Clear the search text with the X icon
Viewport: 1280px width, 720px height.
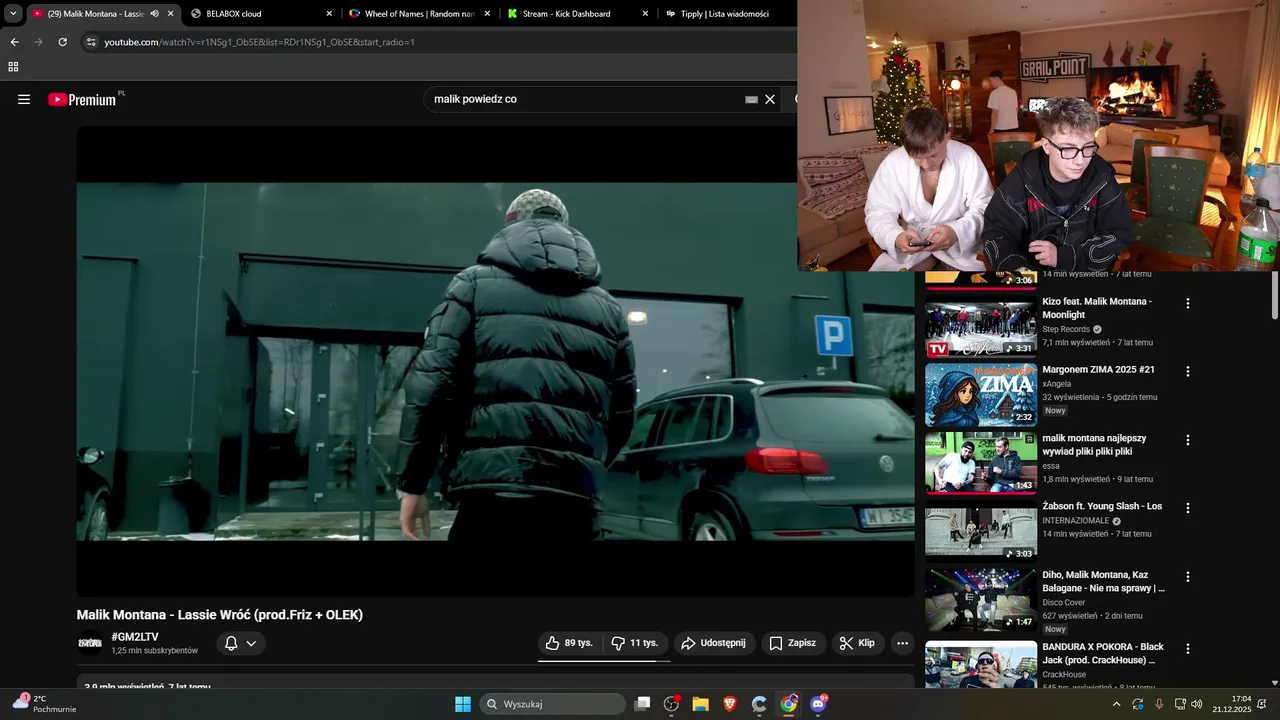click(770, 99)
